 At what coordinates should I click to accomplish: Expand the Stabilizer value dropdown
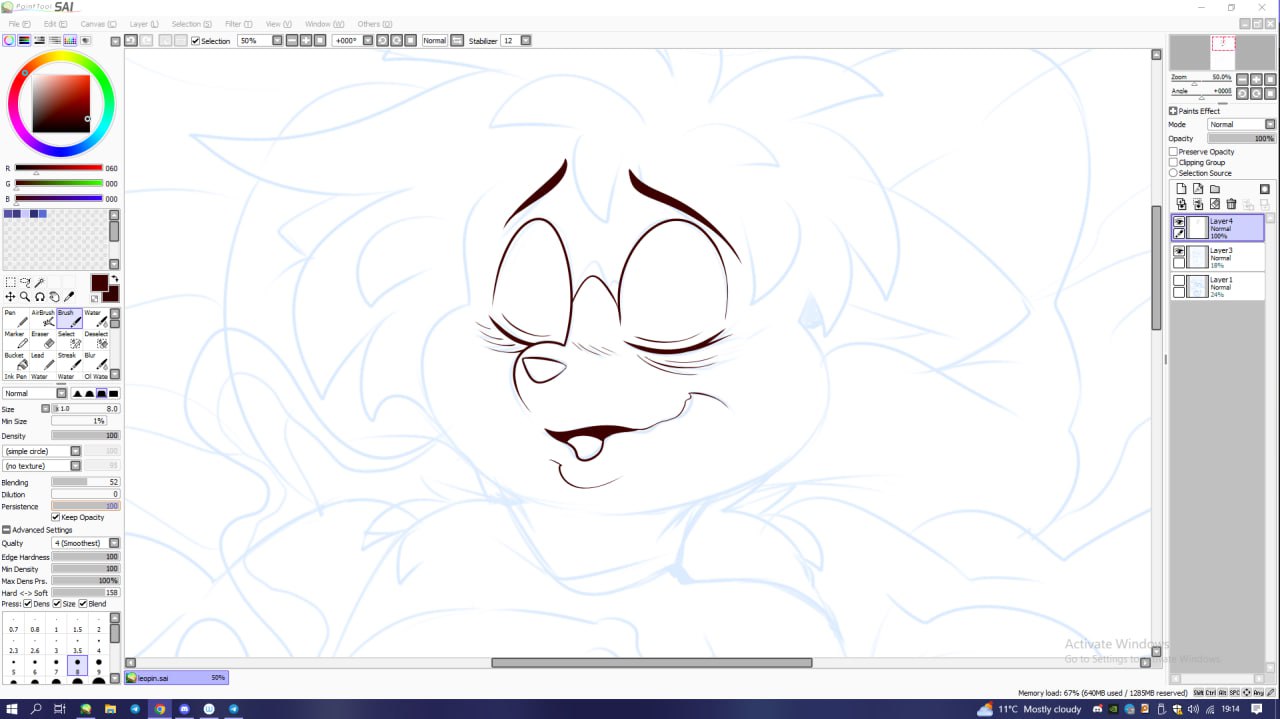click(x=525, y=41)
